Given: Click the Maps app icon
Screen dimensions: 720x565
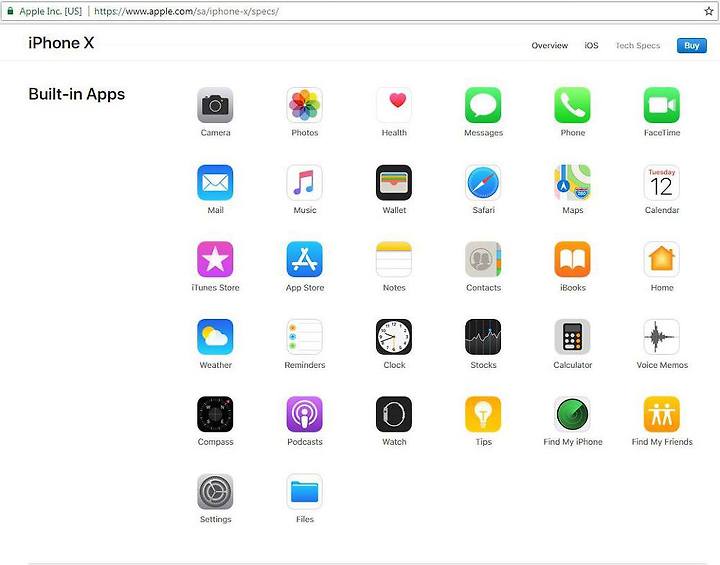Looking at the screenshot, I should pos(573,182).
